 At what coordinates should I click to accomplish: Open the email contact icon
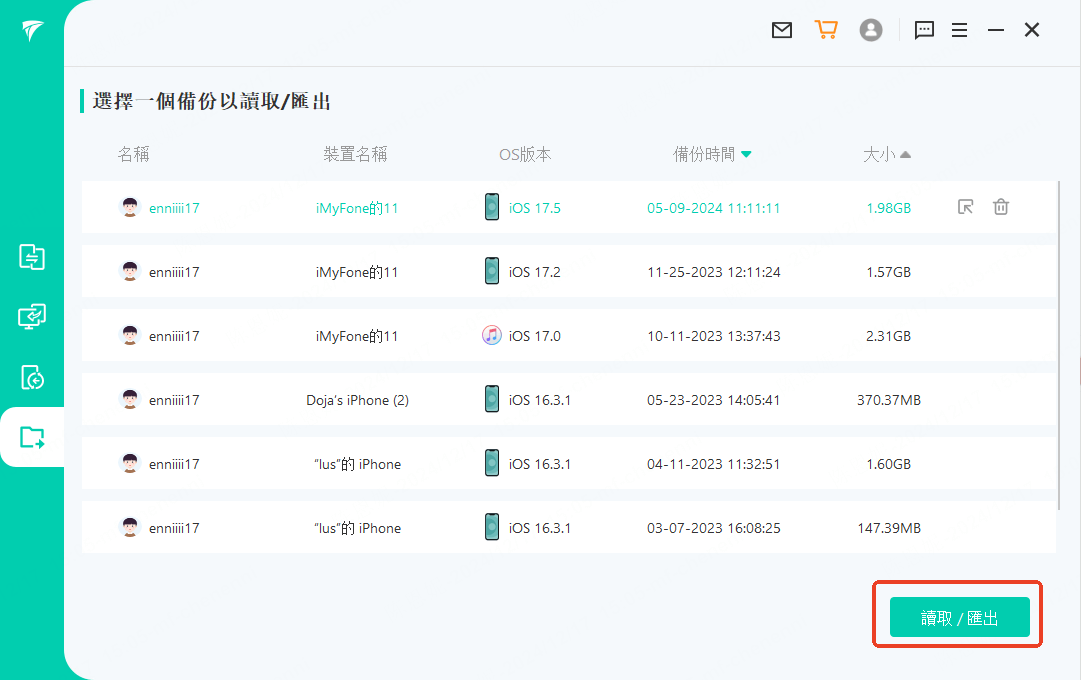(x=782, y=30)
